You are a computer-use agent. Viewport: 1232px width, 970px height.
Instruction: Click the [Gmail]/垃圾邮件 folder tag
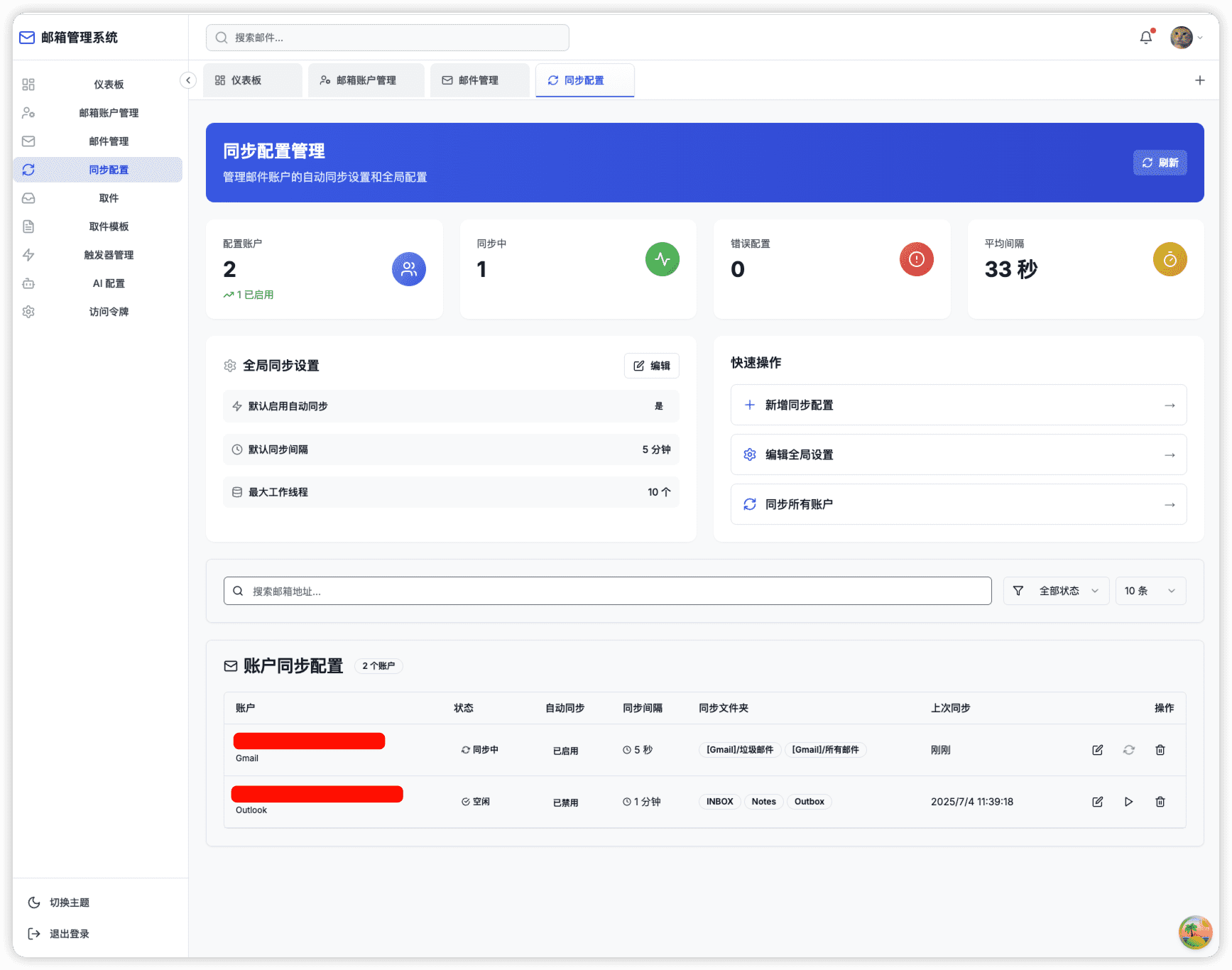(x=740, y=750)
